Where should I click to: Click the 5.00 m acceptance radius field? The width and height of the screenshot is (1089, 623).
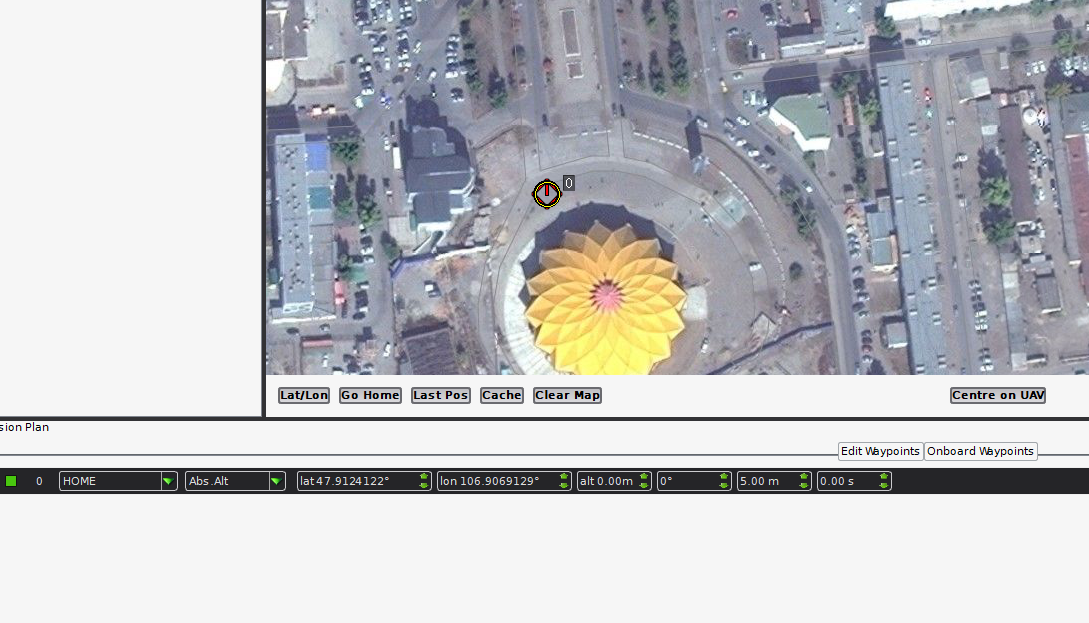pyautogui.click(x=774, y=481)
